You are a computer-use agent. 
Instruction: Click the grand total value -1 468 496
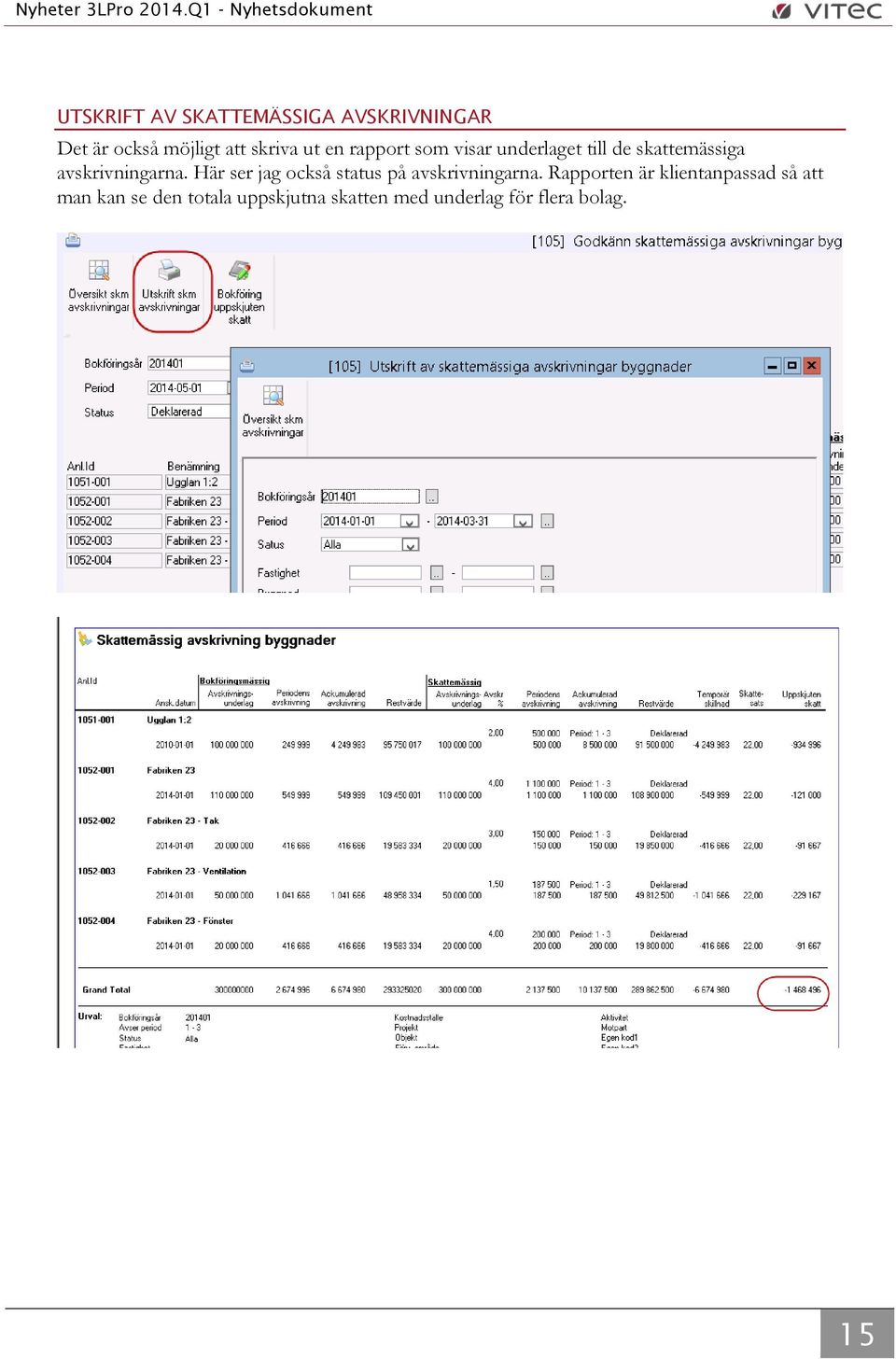802,989
